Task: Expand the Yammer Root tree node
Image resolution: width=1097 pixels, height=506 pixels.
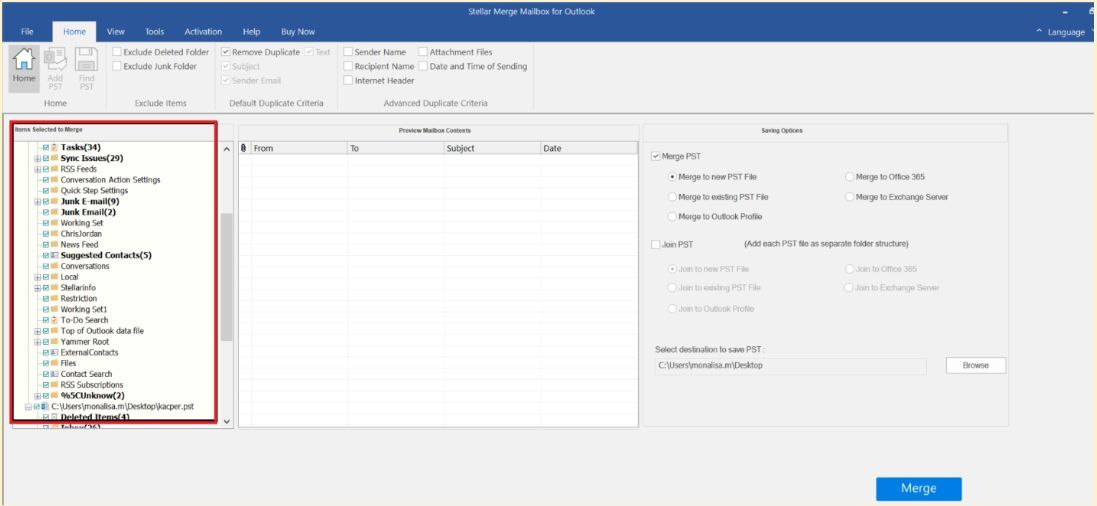Action: pyautogui.click(x=38, y=342)
